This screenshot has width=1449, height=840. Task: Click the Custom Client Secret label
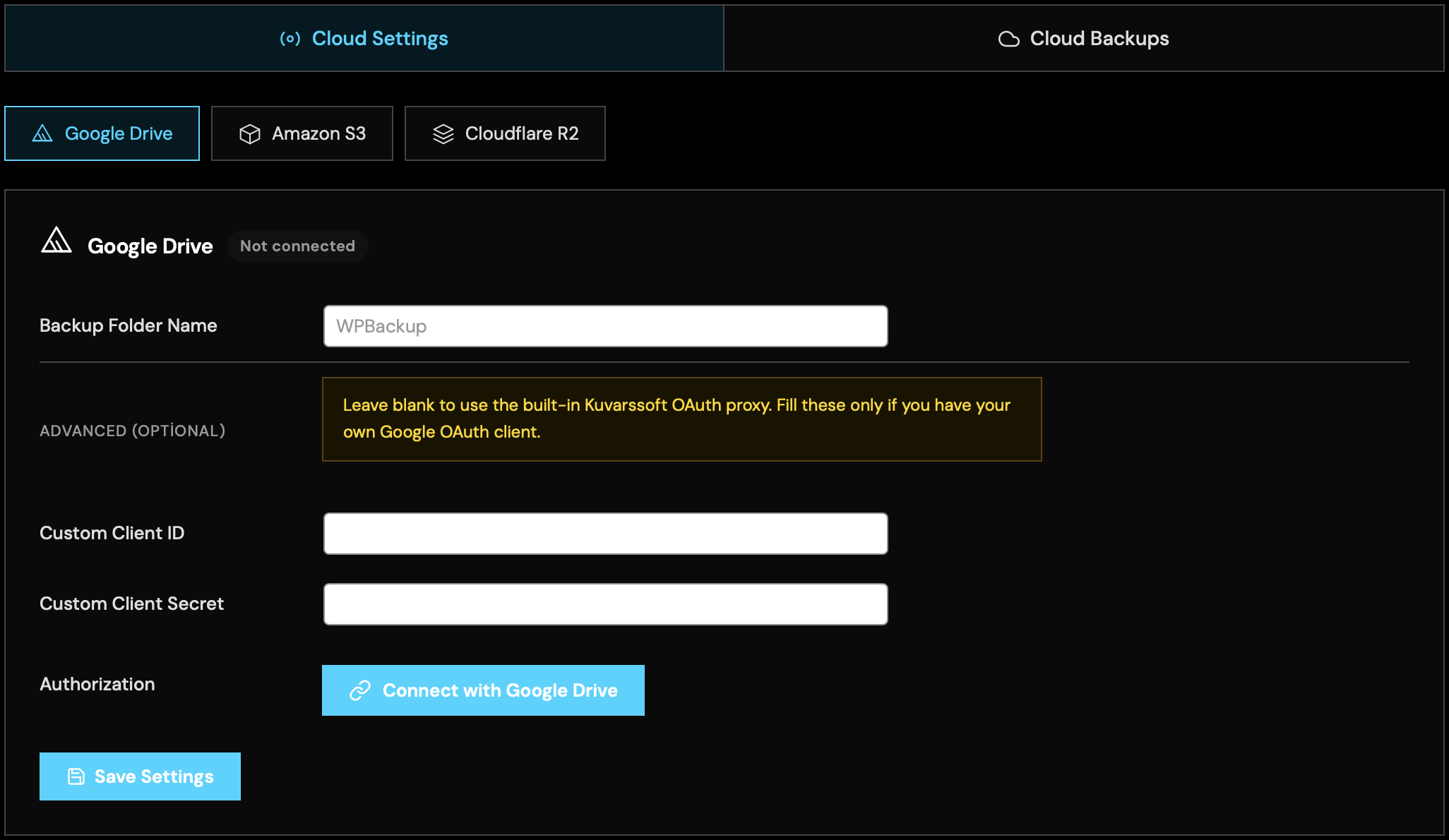click(x=131, y=604)
